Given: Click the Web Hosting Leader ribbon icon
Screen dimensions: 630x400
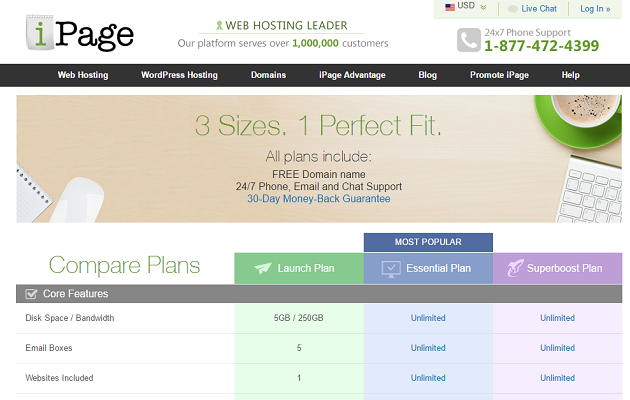Looking at the screenshot, I should click(219, 26).
